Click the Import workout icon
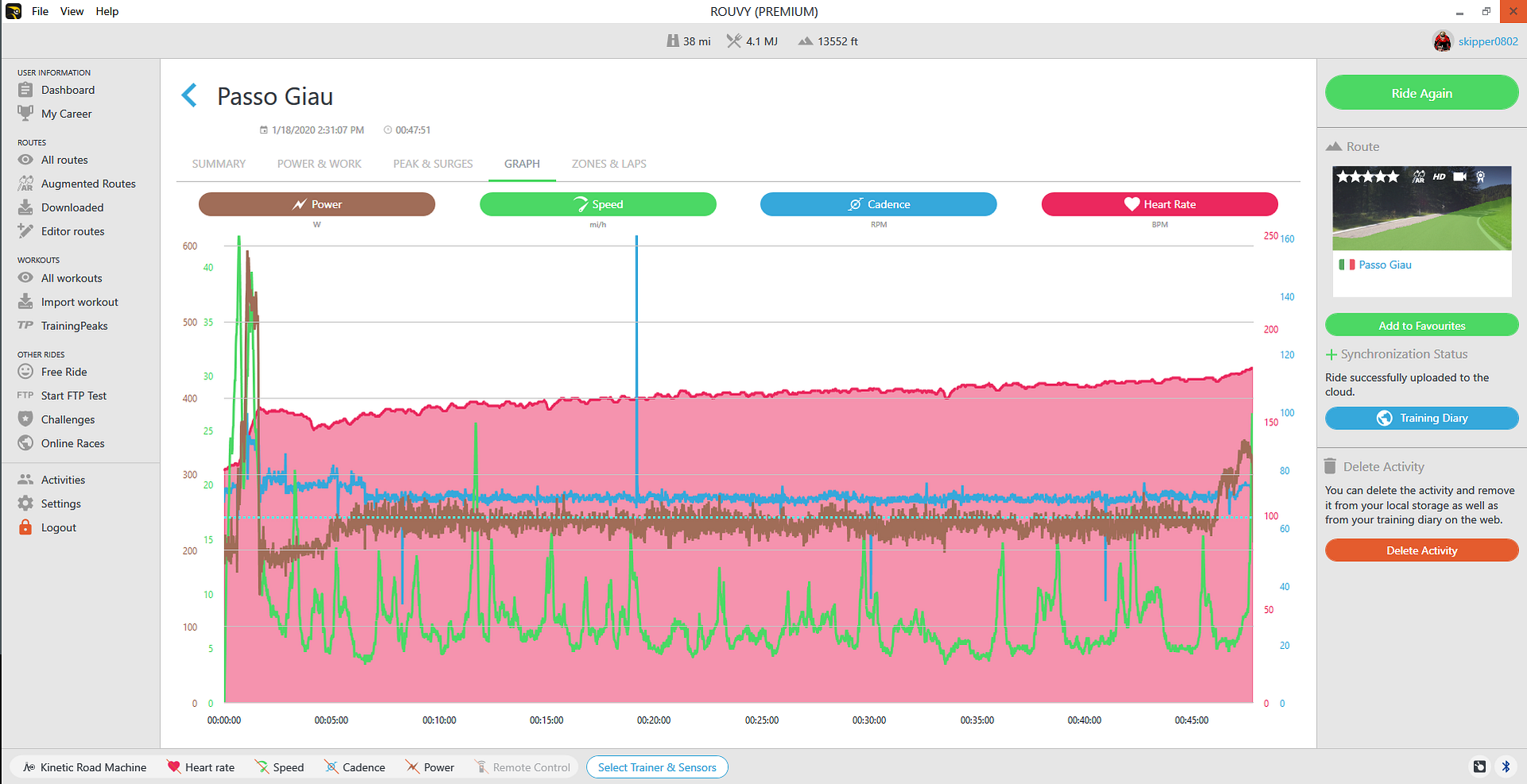 25,302
